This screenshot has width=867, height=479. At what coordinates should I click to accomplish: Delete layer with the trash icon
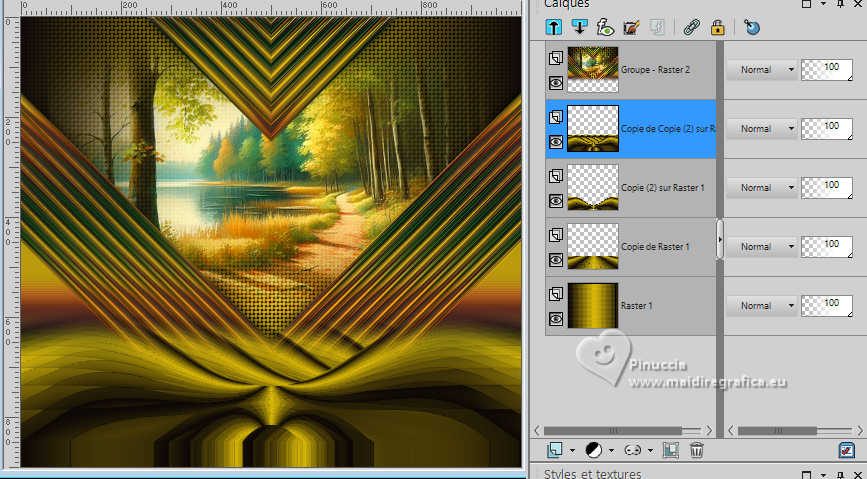click(697, 450)
